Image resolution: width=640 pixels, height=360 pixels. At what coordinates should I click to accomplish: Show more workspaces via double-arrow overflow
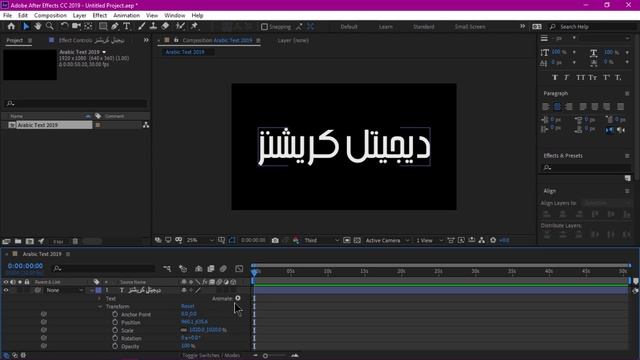point(522,26)
